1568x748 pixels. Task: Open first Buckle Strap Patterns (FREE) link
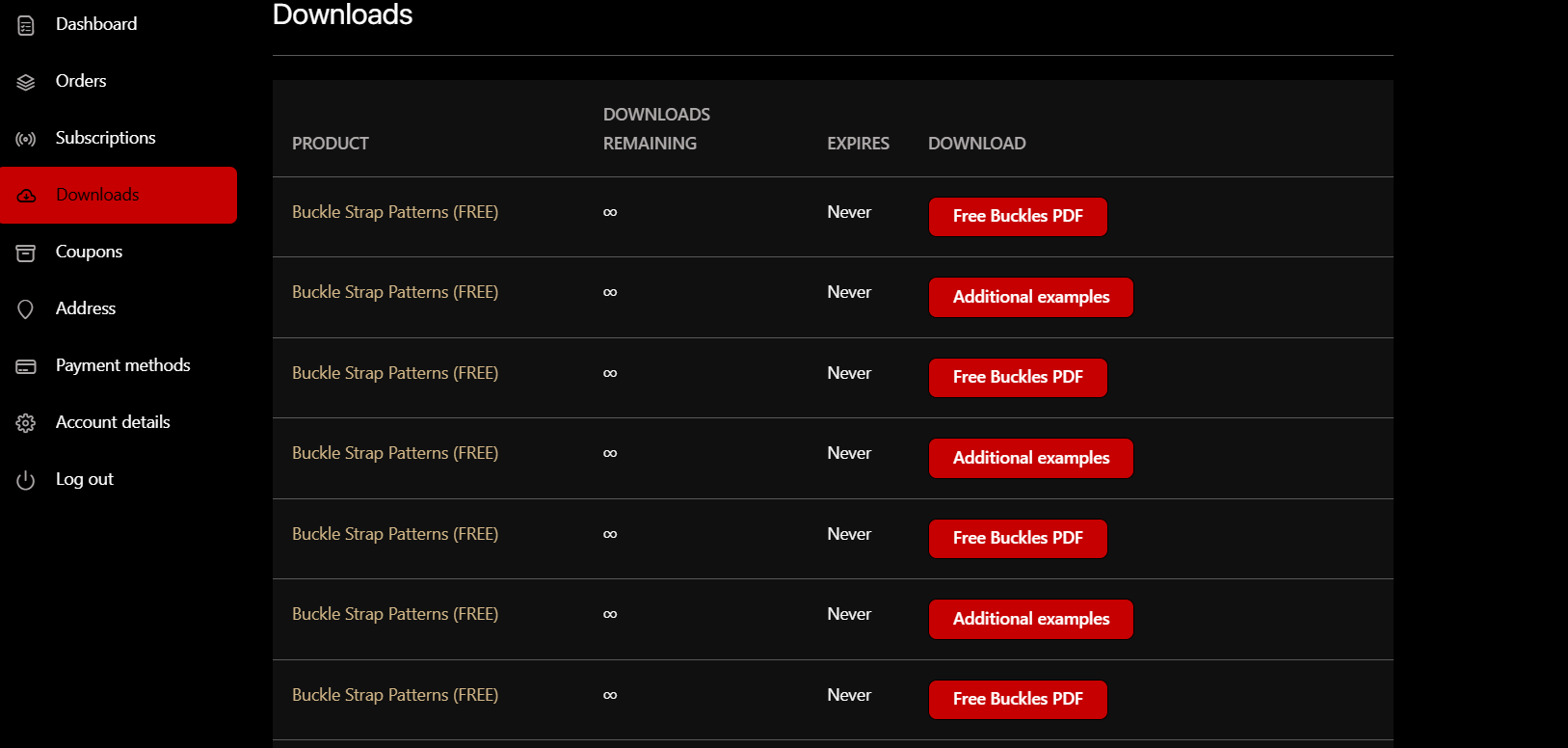pos(395,212)
